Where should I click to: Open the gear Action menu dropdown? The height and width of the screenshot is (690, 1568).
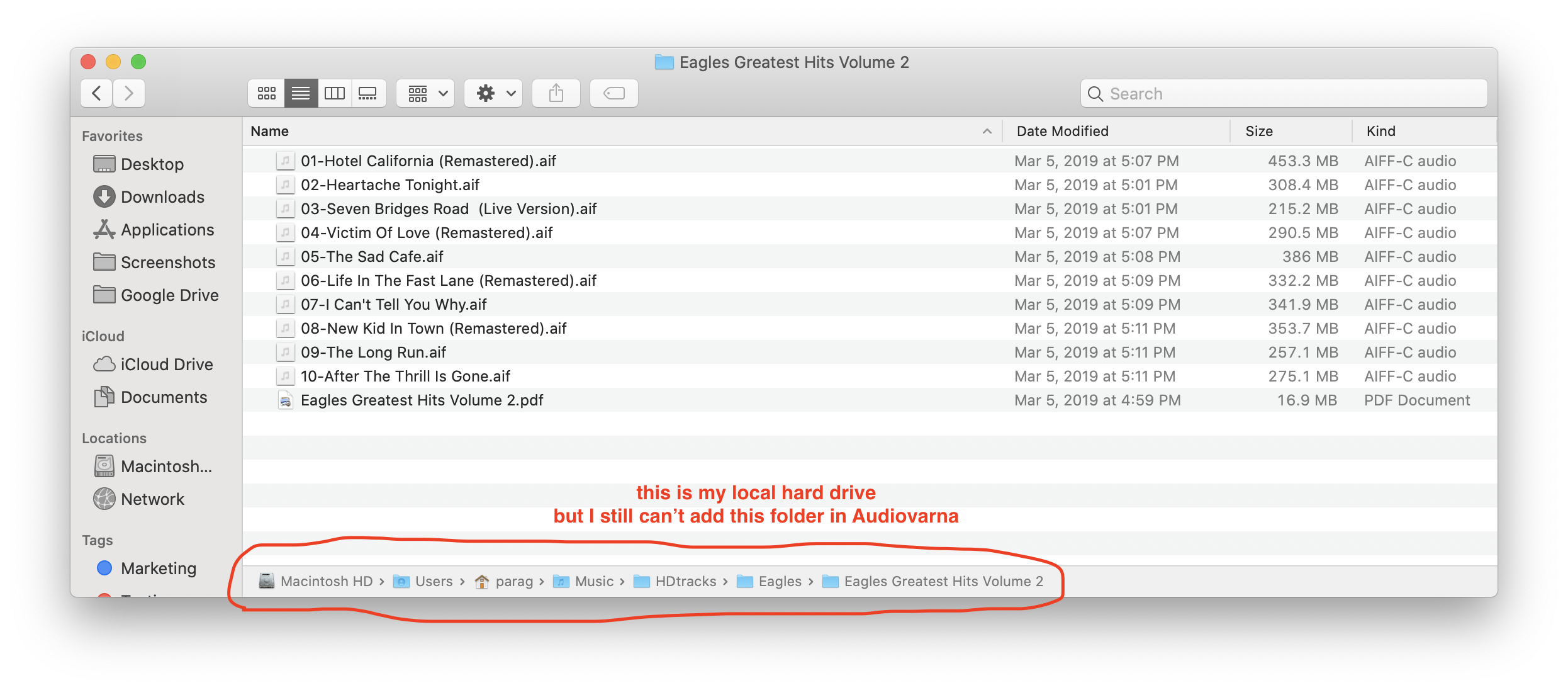click(x=494, y=93)
